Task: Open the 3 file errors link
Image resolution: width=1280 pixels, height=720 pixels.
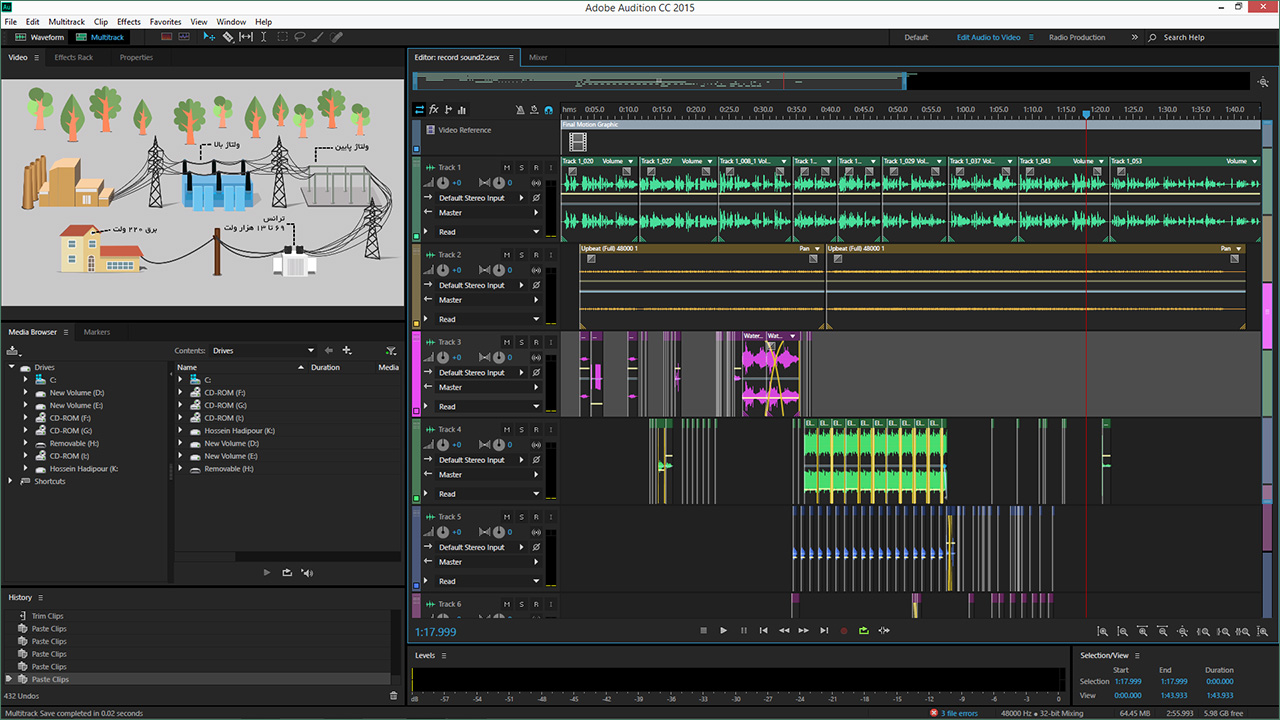Action: point(957,713)
